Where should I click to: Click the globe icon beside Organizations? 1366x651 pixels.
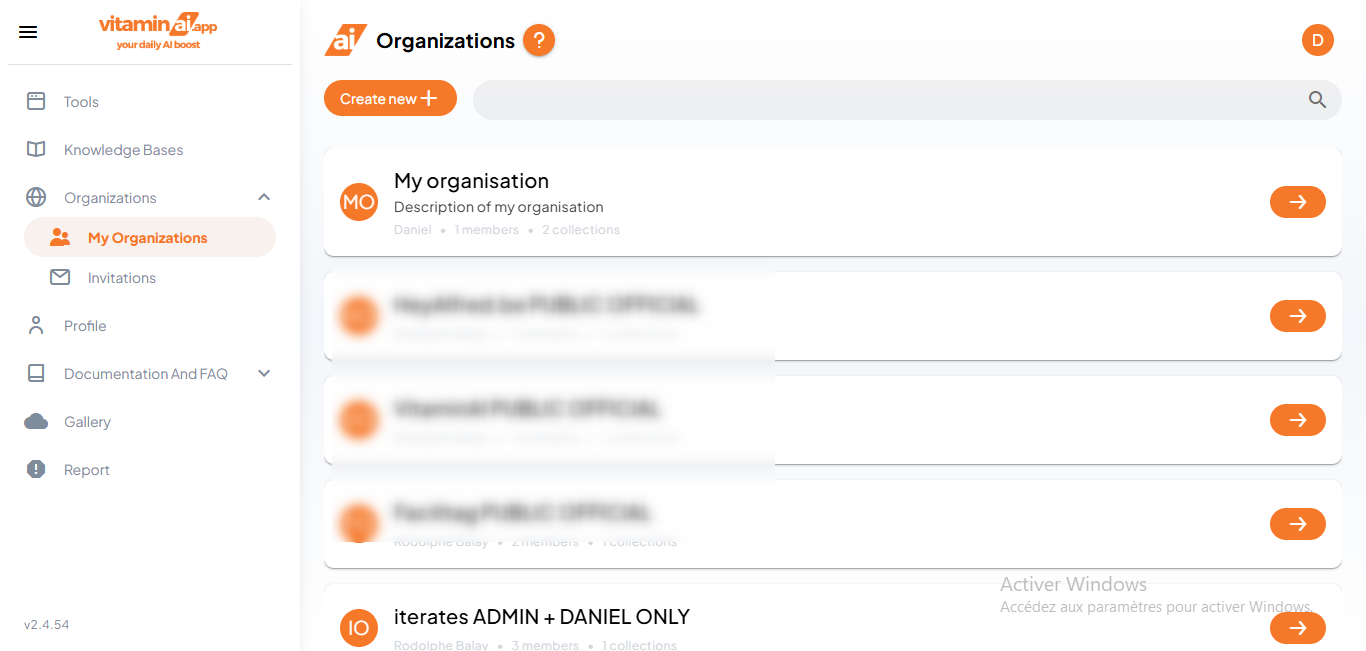[x=36, y=197]
